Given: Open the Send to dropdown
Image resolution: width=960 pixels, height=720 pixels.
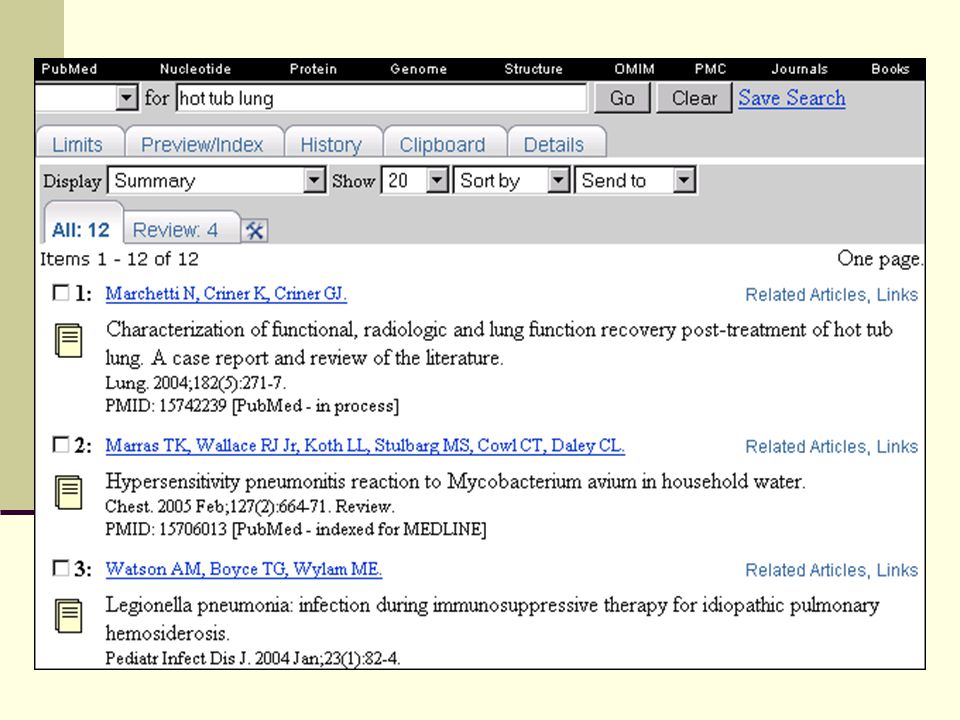Looking at the screenshot, I should [x=635, y=181].
